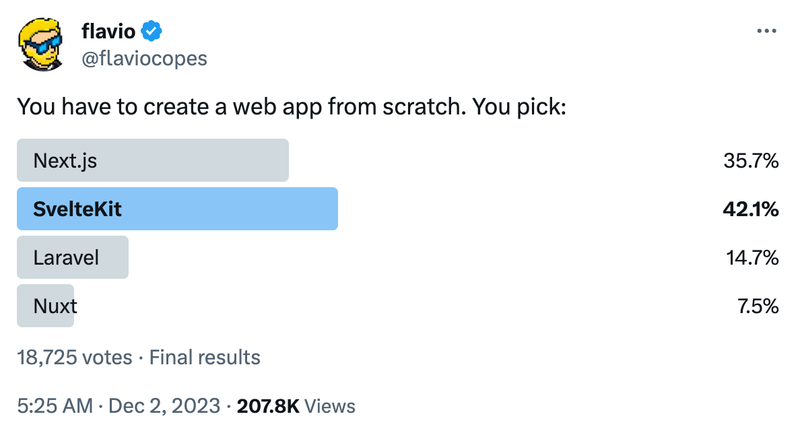Click the 42.1% winning percentage
Viewport: 800px width, 435px height.
click(x=750, y=209)
